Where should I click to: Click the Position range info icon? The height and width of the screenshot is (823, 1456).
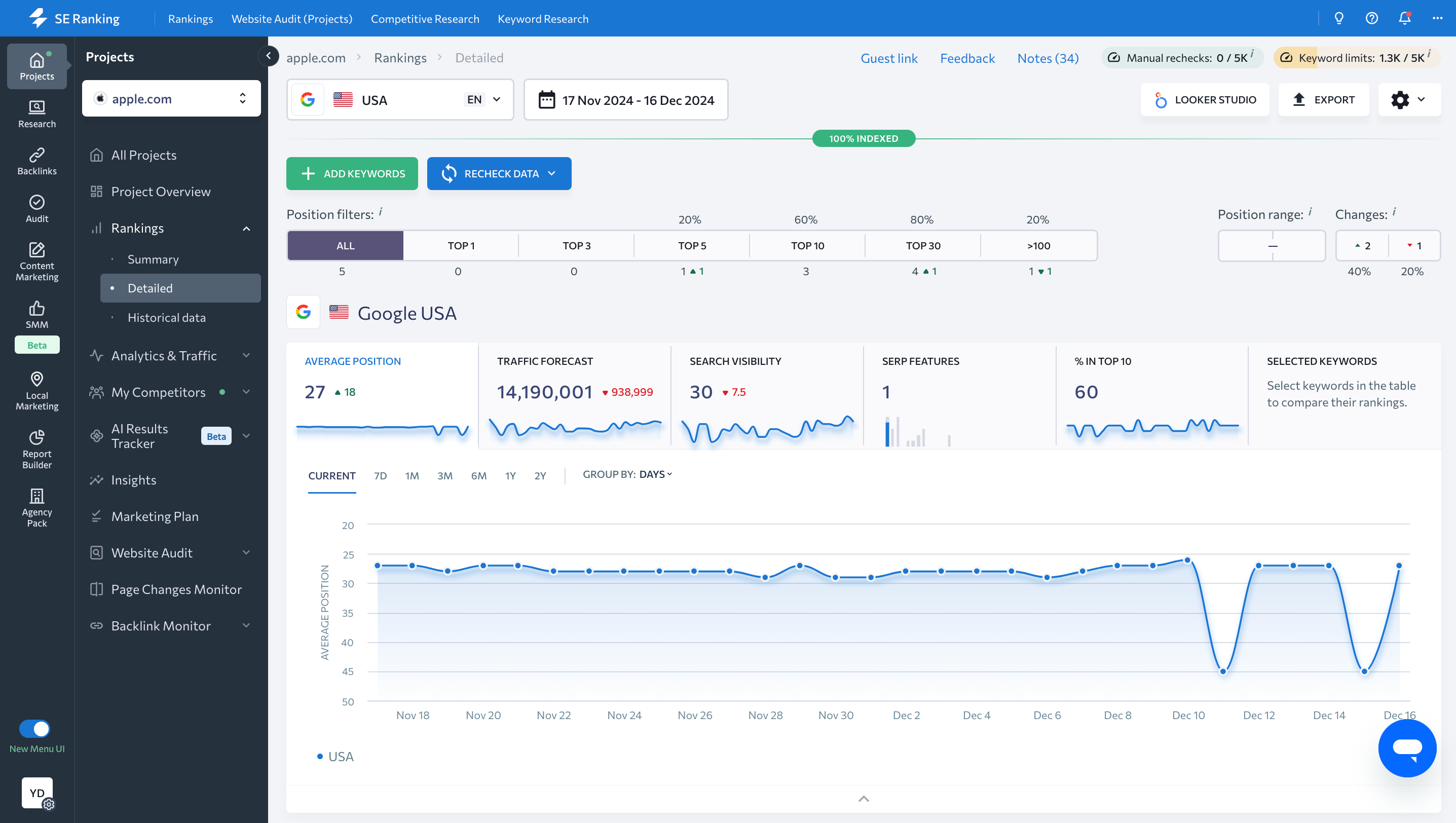coord(1310,211)
